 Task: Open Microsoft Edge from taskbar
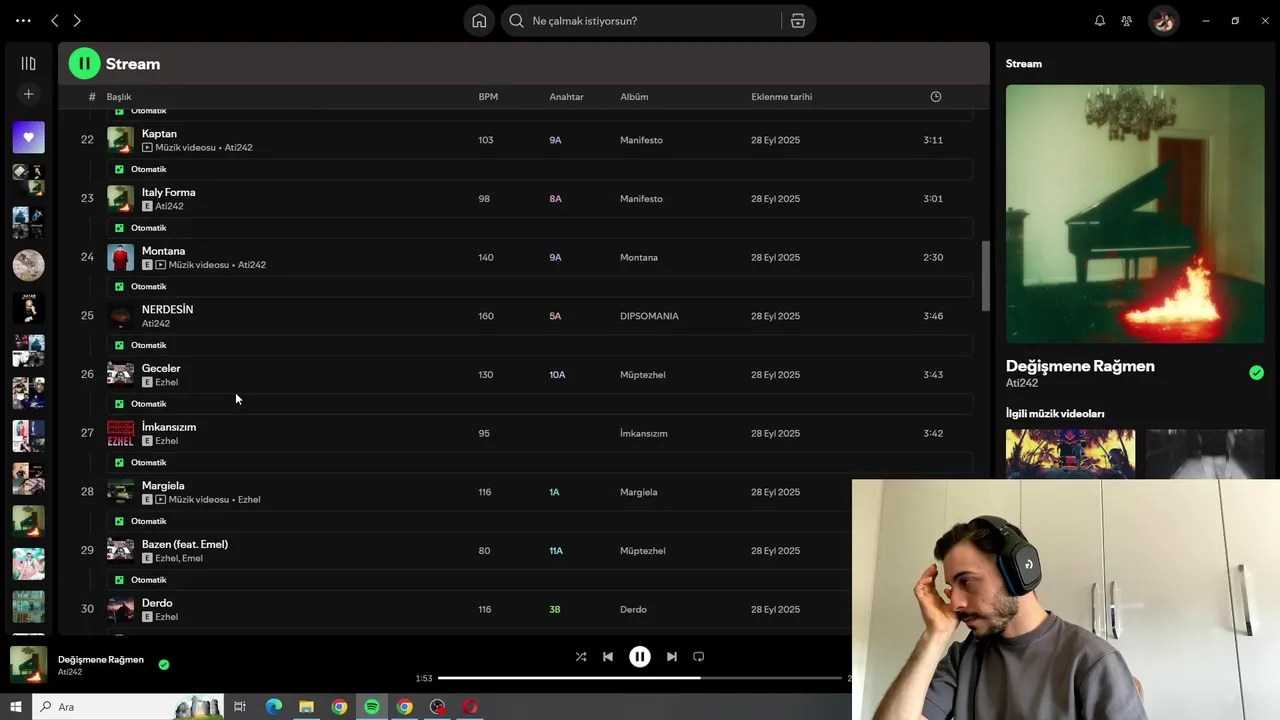coord(274,707)
